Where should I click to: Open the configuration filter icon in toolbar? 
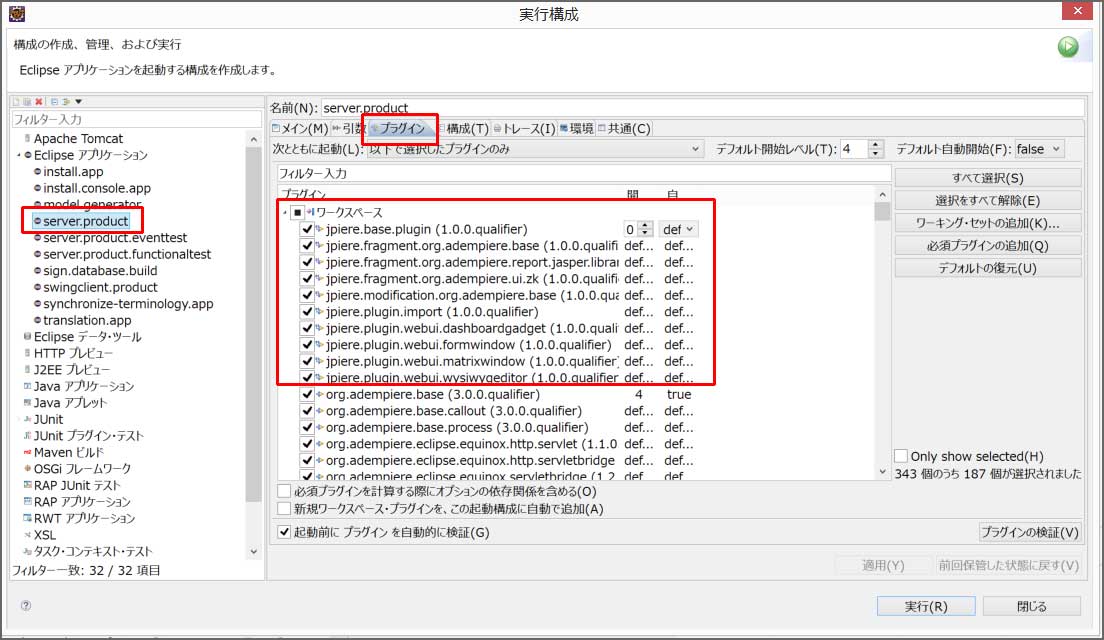[x=66, y=102]
